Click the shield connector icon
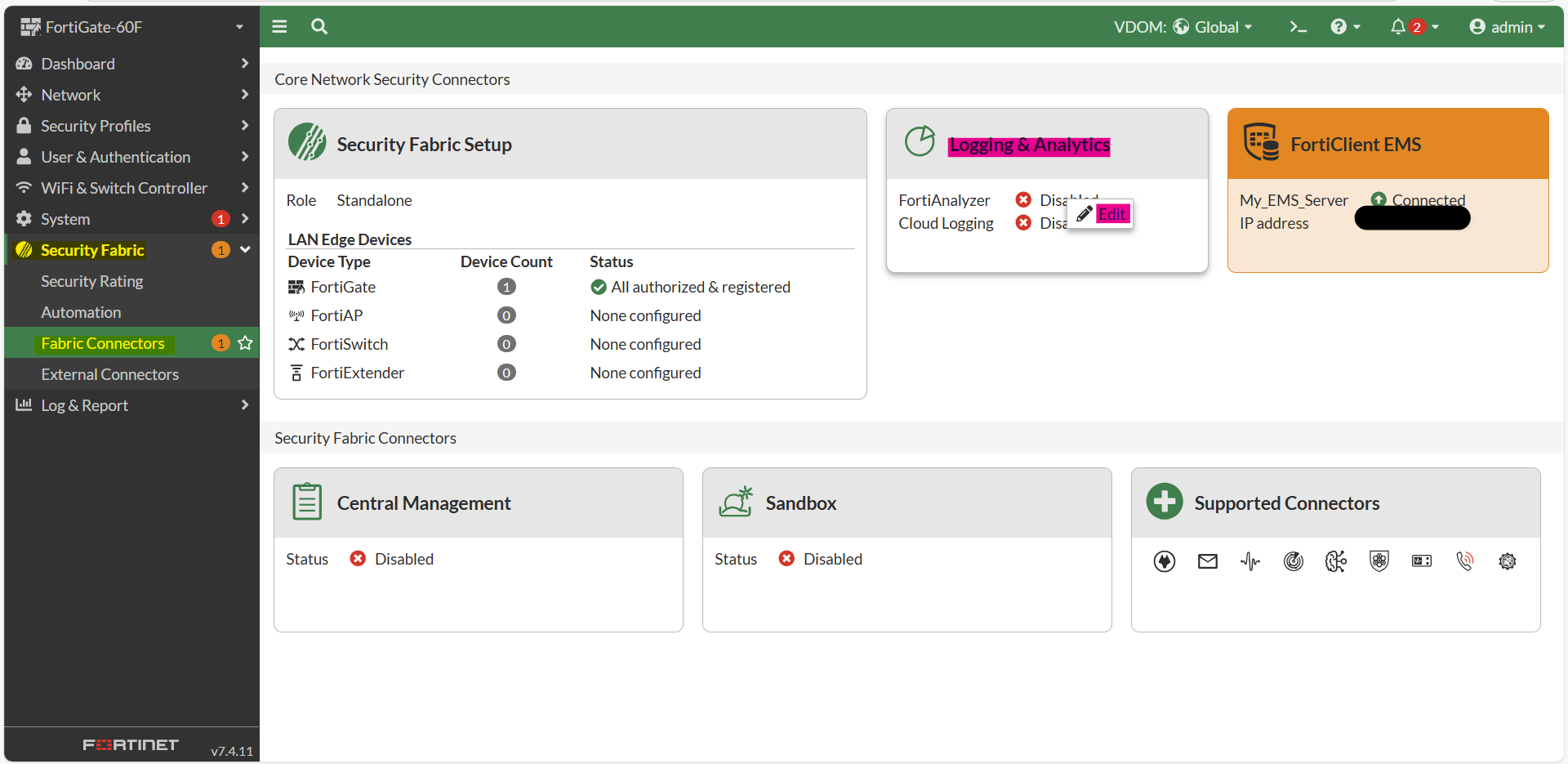This screenshot has width=1568, height=764. tap(1379, 561)
